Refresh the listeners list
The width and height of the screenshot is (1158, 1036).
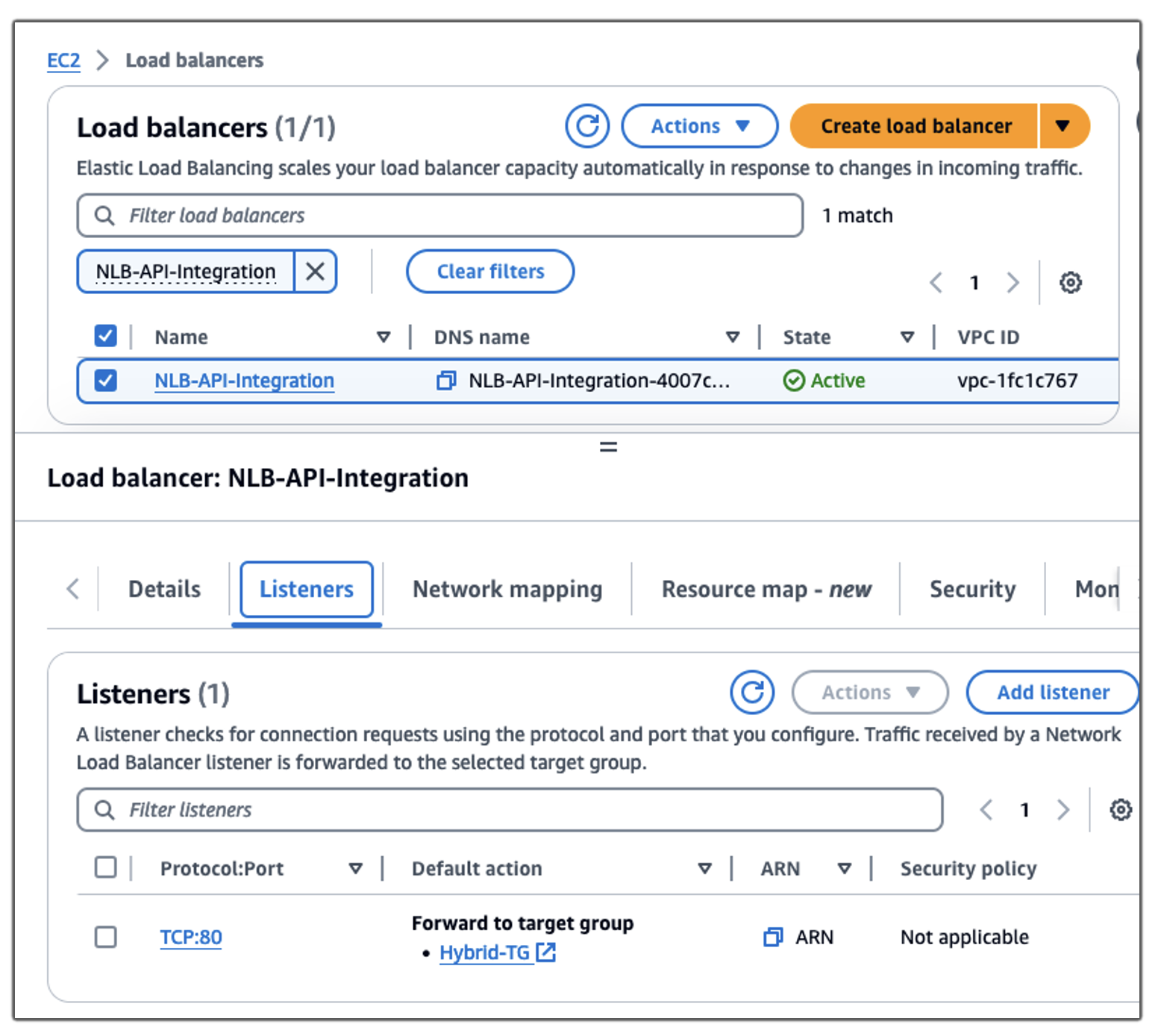[x=752, y=693]
